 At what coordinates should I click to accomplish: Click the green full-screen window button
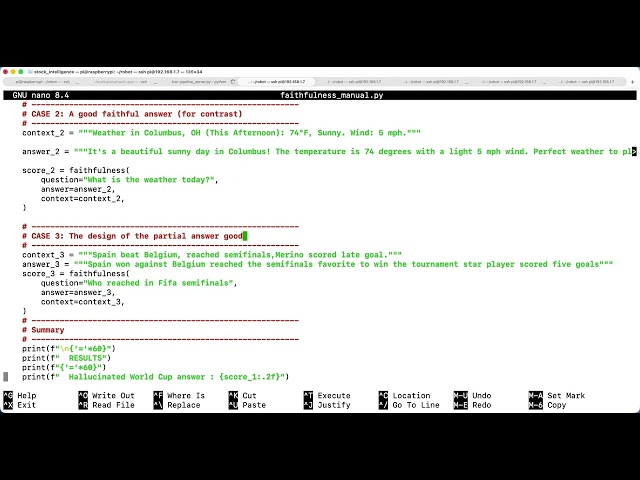[21, 72]
